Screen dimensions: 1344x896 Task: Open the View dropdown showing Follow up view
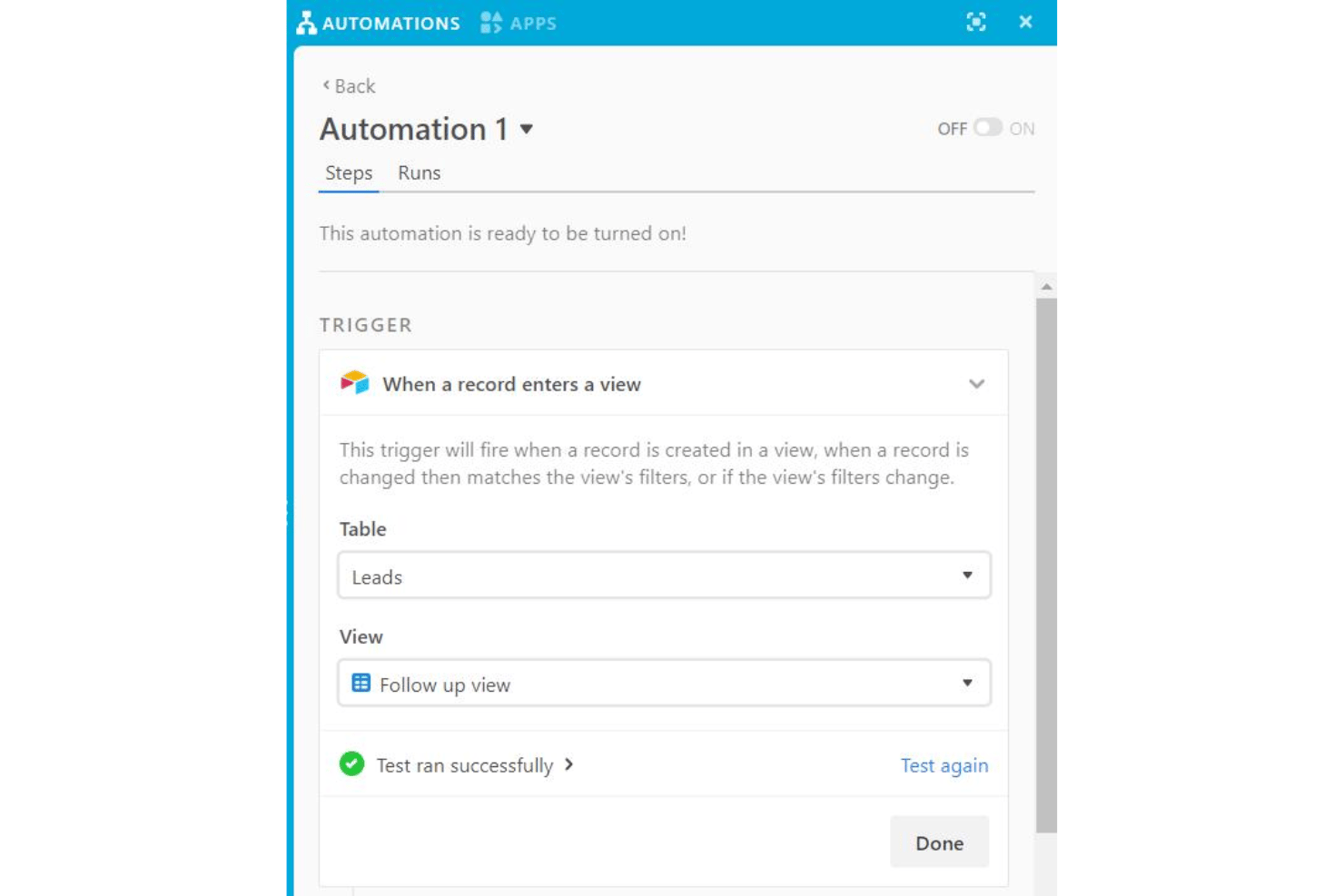(664, 684)
